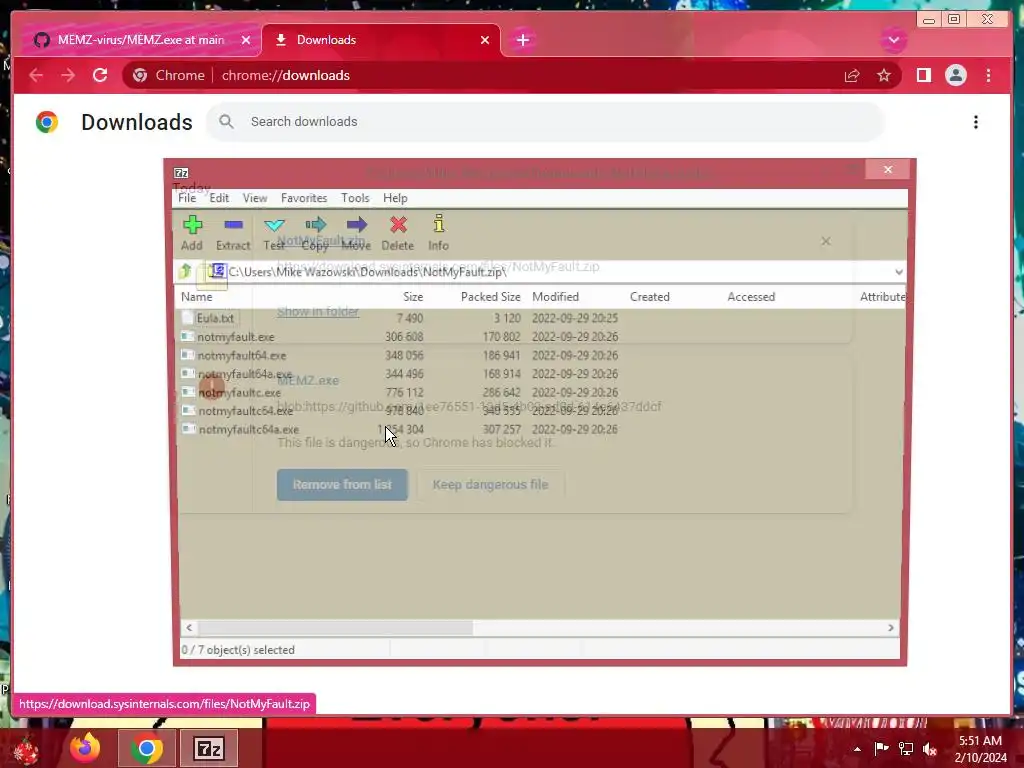Click Remove from list button
1024x768 pixels.
[342, 485]
